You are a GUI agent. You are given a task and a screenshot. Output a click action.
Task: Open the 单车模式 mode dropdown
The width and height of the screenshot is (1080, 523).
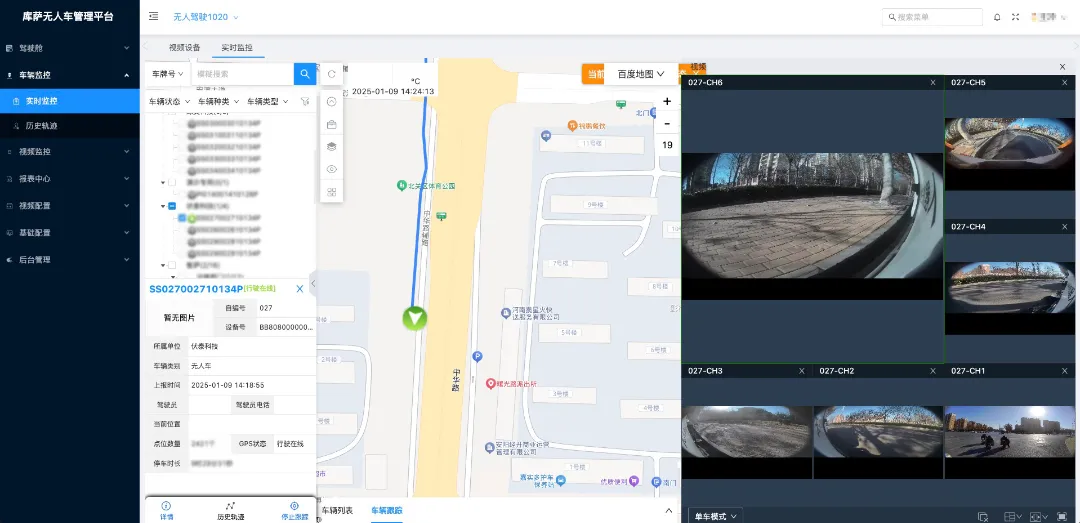[x=716, y=516]
